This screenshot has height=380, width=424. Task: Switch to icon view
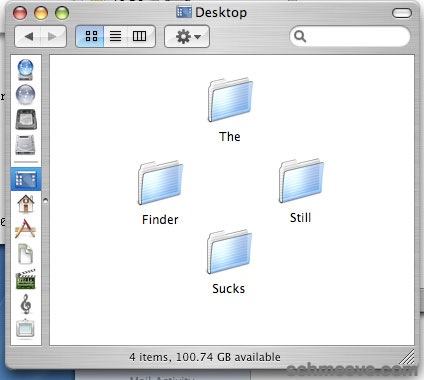[90, 36]
